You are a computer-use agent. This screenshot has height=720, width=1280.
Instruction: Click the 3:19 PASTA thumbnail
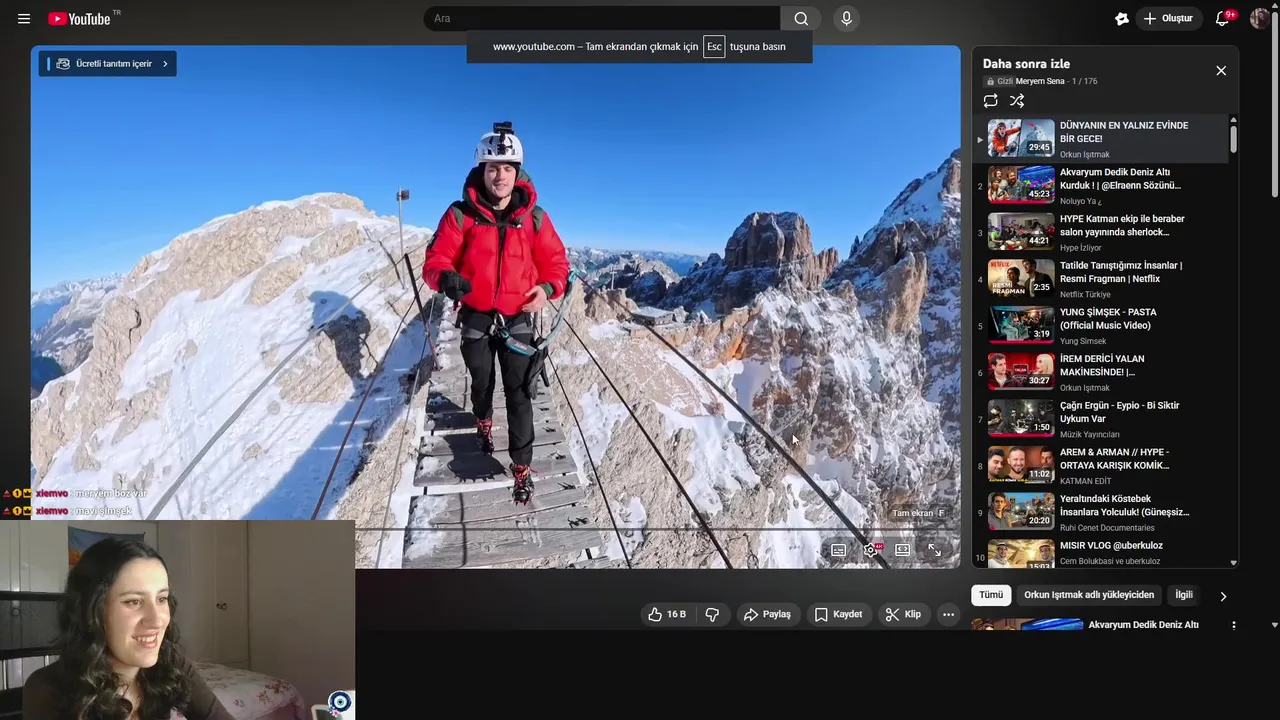tap(1021, 325)
